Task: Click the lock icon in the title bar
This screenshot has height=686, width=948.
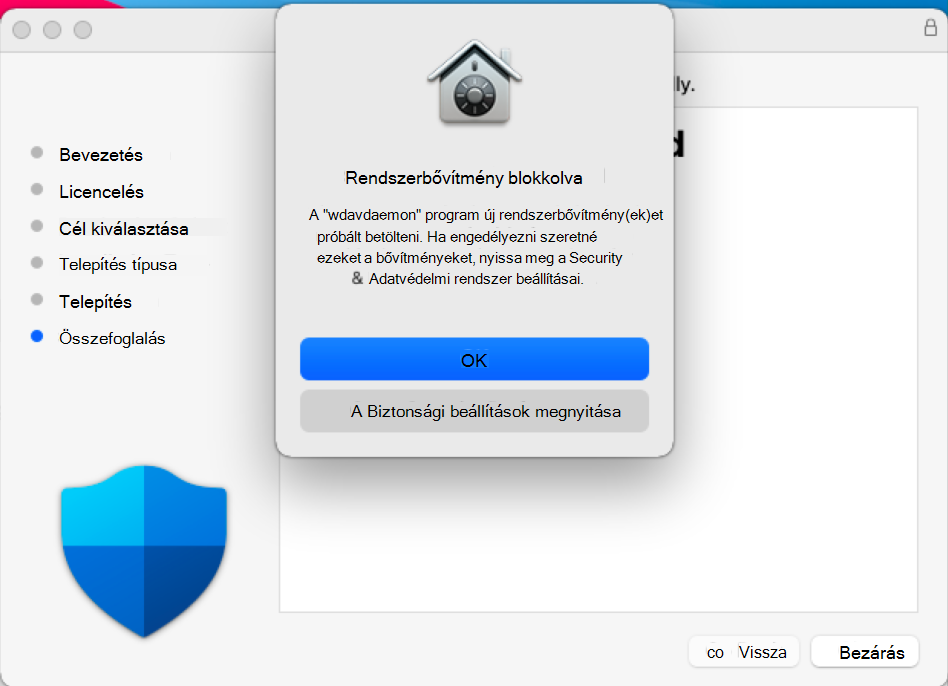Action: click(930, 28)
